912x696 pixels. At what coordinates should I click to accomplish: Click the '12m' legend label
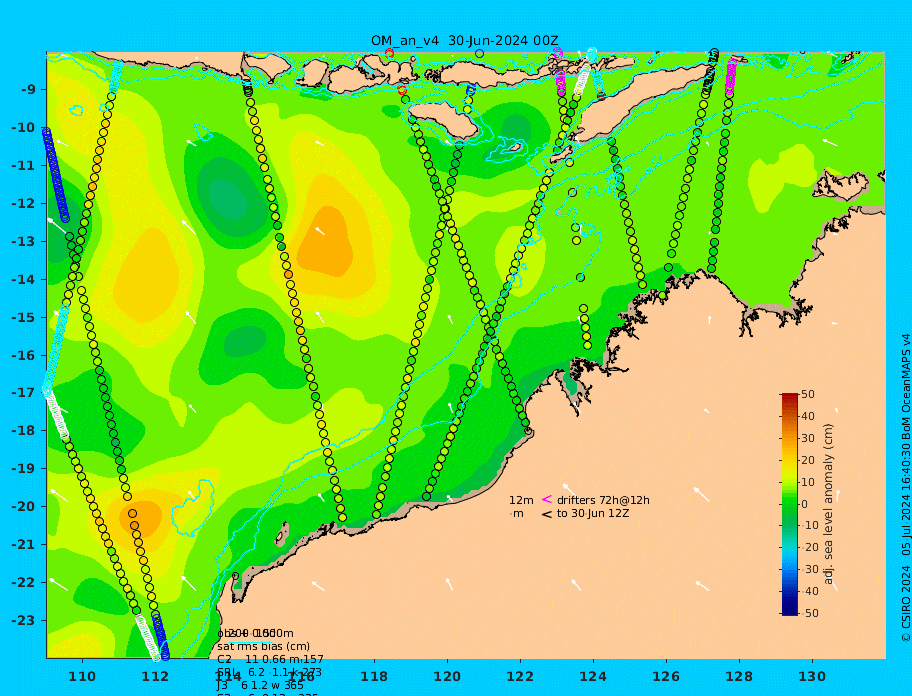521,500
